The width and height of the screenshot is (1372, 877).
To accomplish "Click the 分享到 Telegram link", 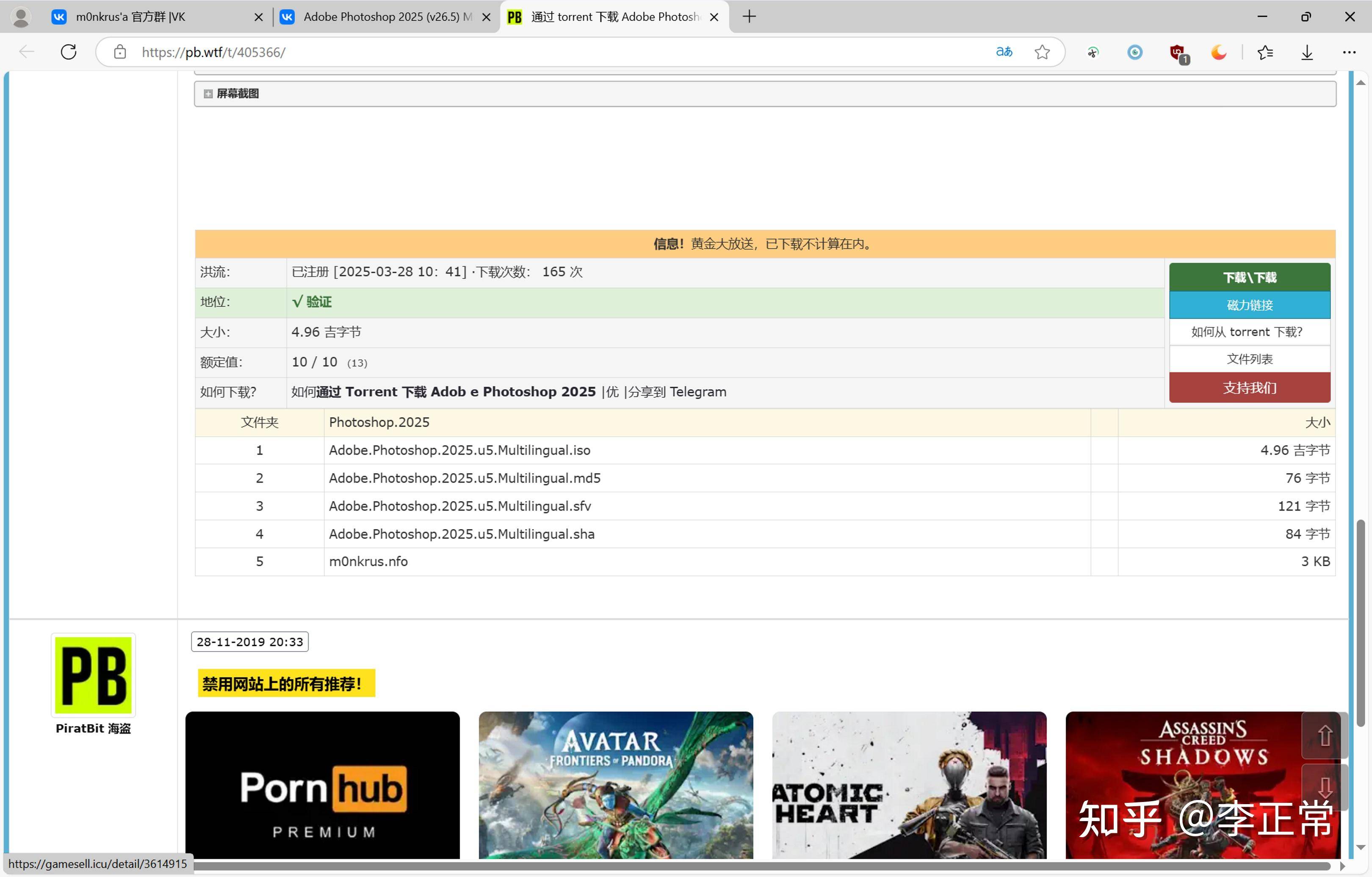I will click(x=677, y=392).
